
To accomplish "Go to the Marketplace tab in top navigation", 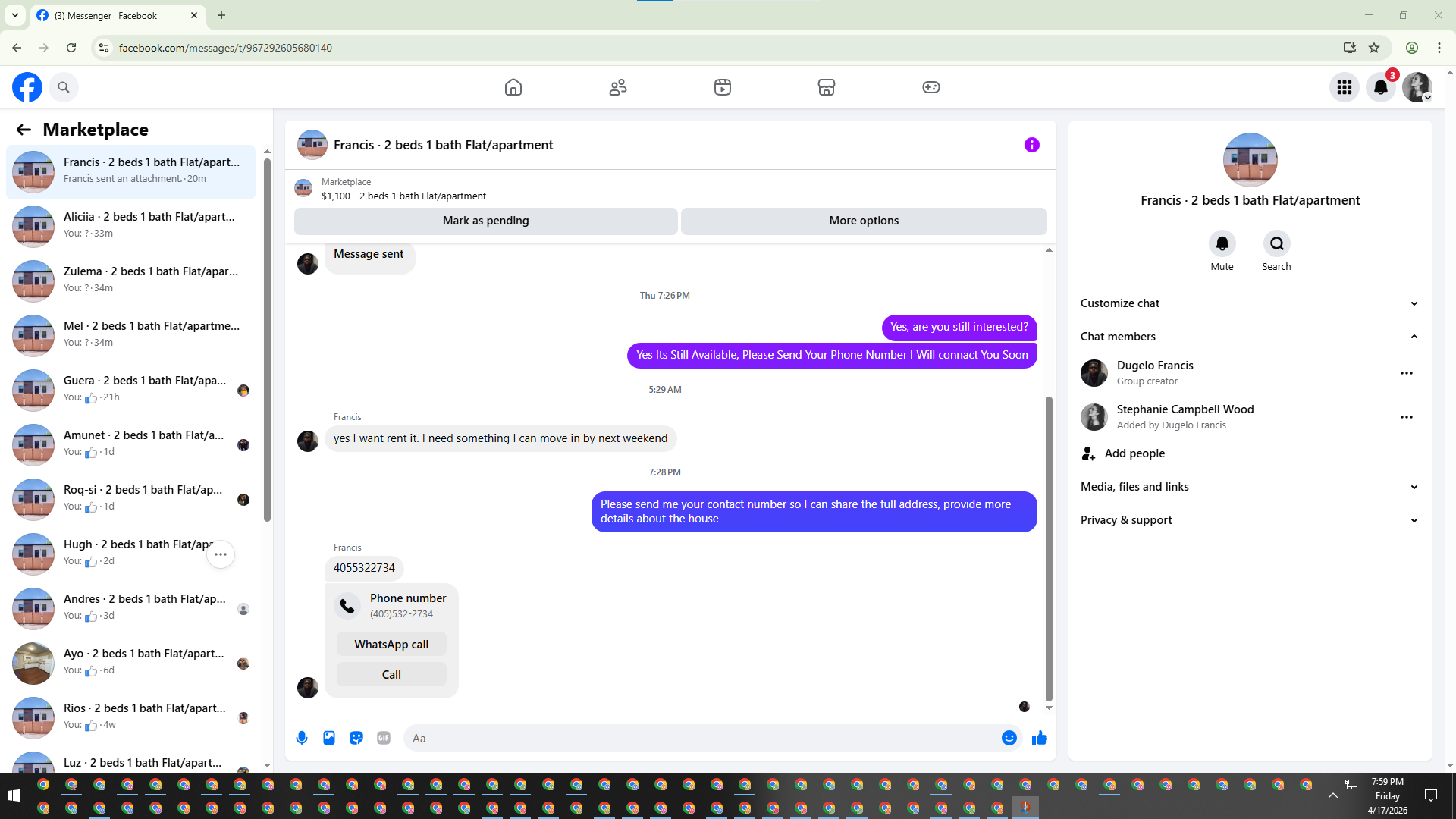I will pos(826,87).
